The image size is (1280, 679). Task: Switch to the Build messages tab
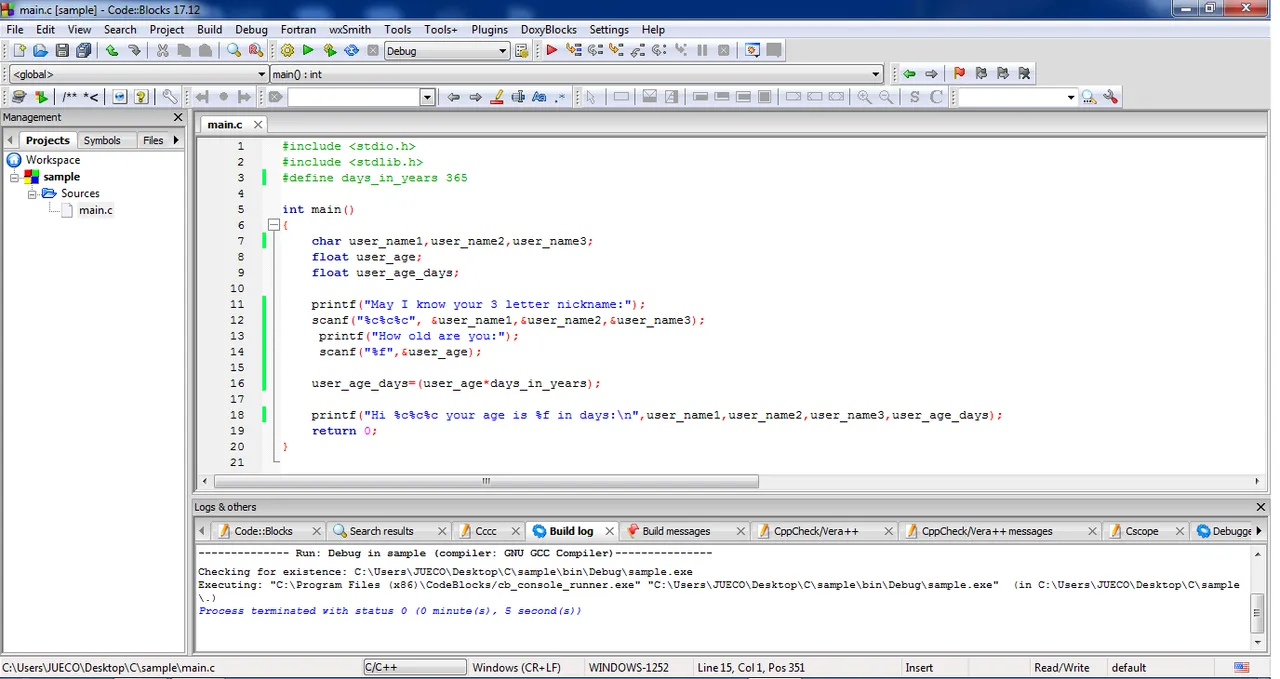676,531
